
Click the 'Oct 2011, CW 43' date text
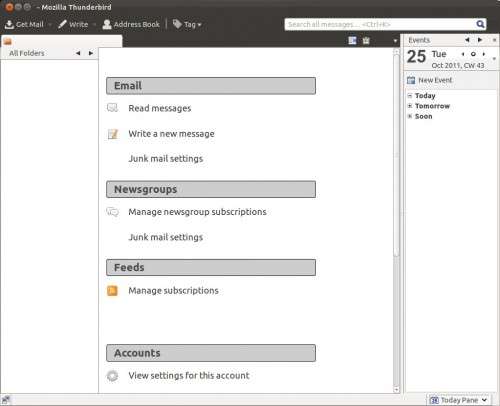pos(458,65)
